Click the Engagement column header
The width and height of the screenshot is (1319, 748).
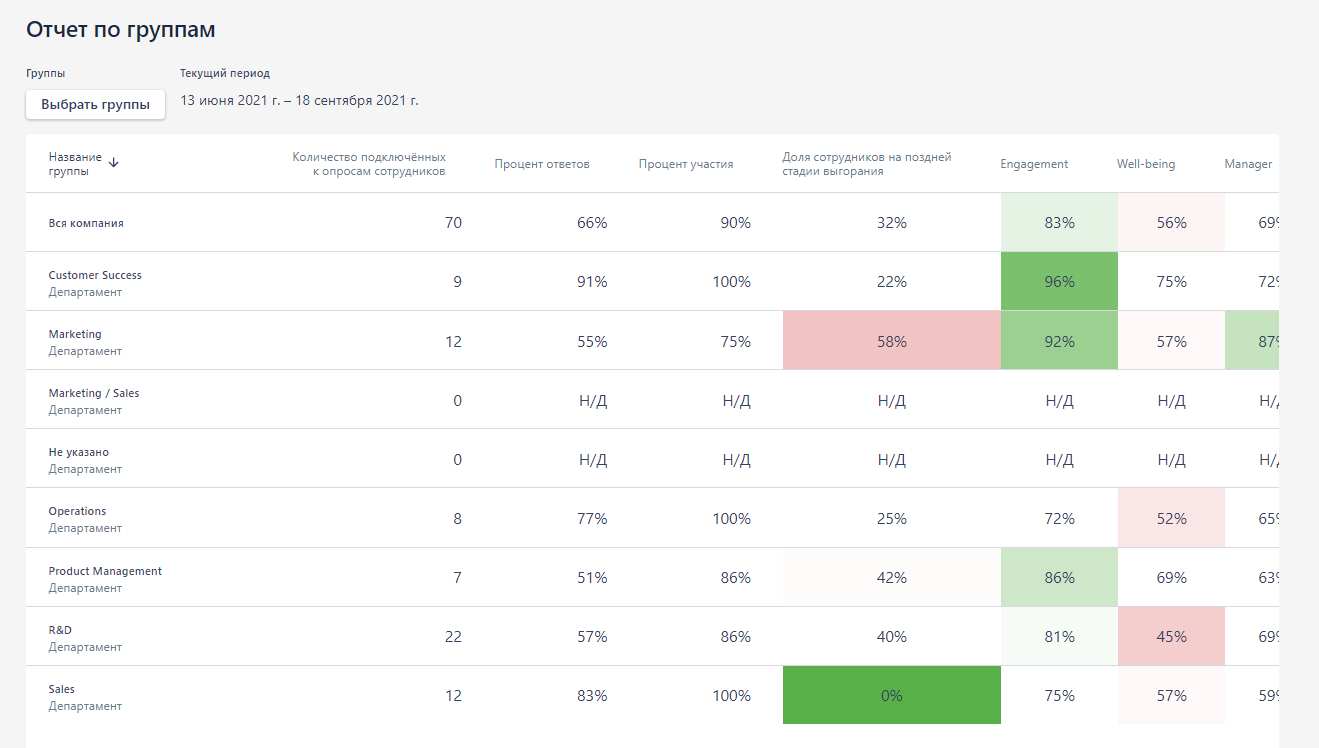click(x=1034, y=164)
